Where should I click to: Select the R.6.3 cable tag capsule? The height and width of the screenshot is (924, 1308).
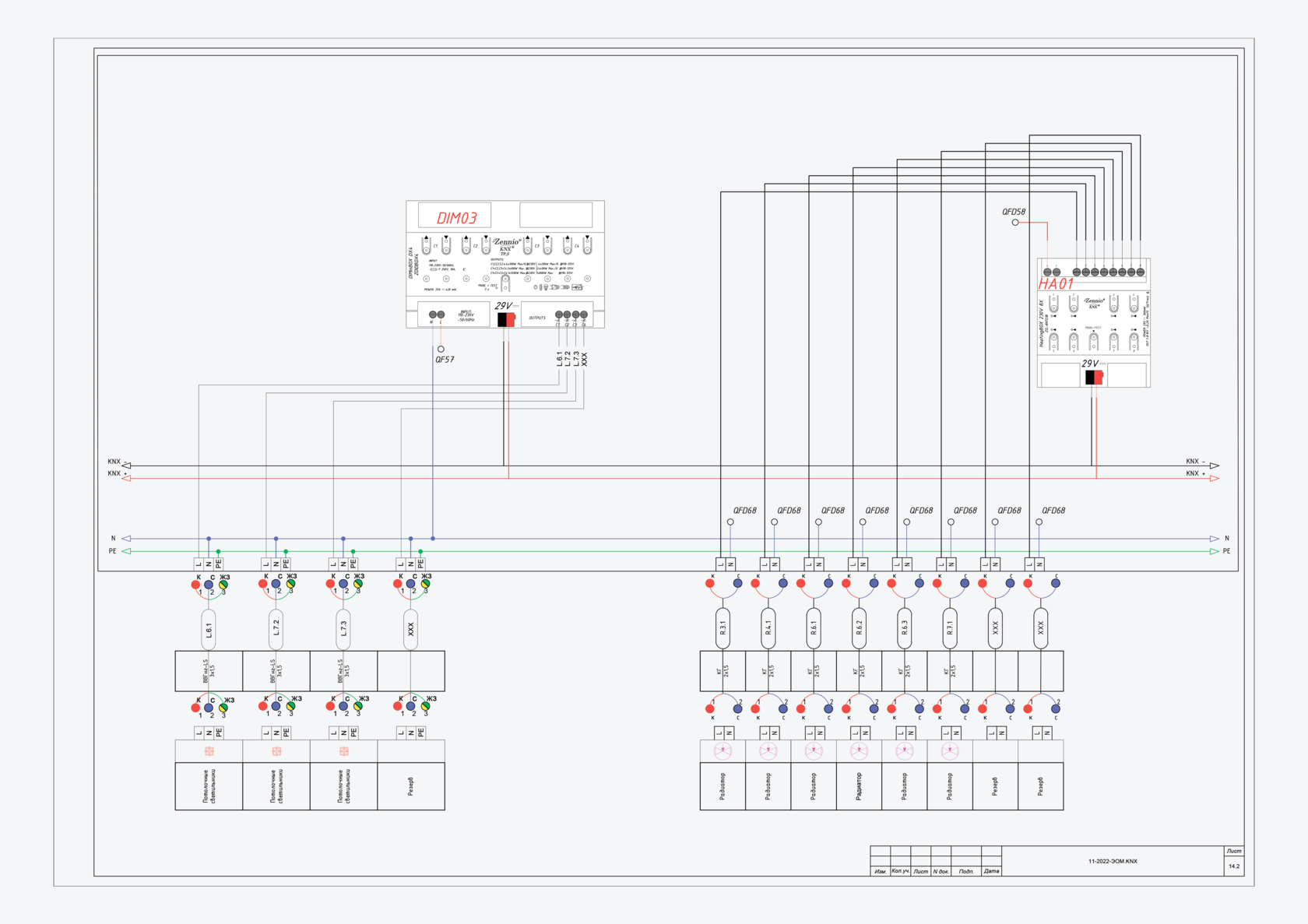pyautogui.click(x=904, y=628)
